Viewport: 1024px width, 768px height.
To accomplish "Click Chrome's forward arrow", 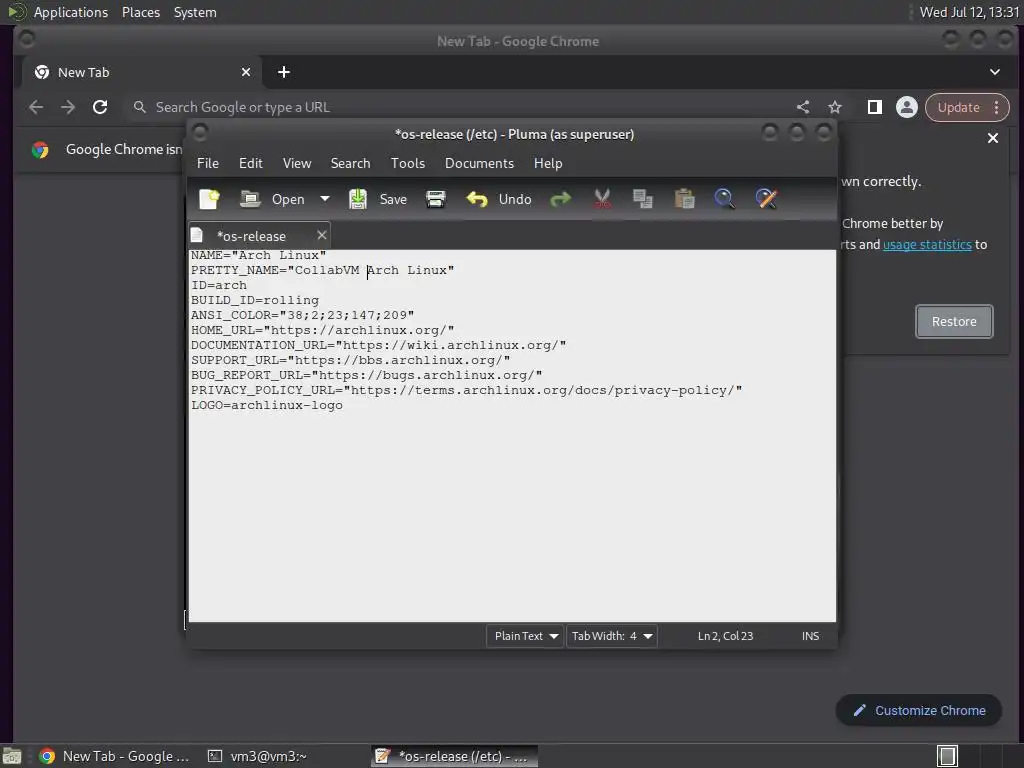I will 68,107.
